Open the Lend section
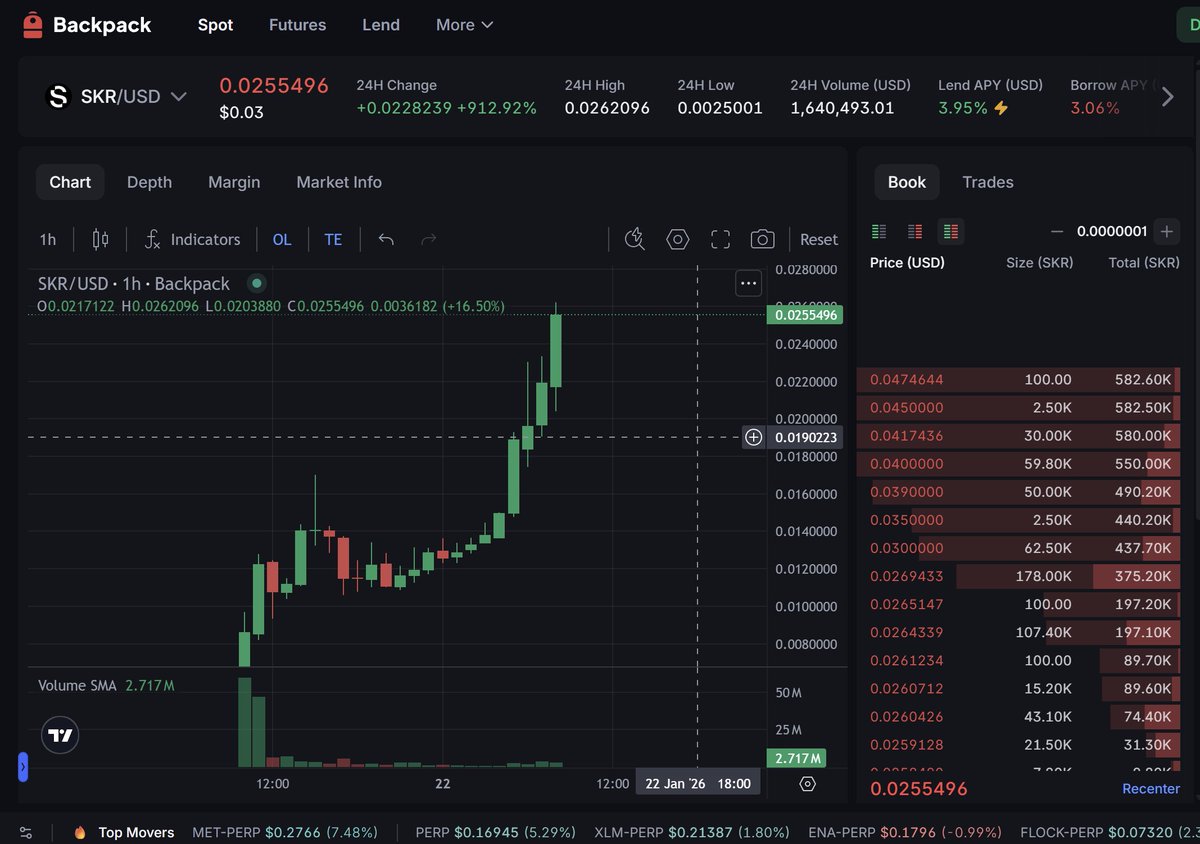This screenshot has width=1200, height=844. (381, 25)
